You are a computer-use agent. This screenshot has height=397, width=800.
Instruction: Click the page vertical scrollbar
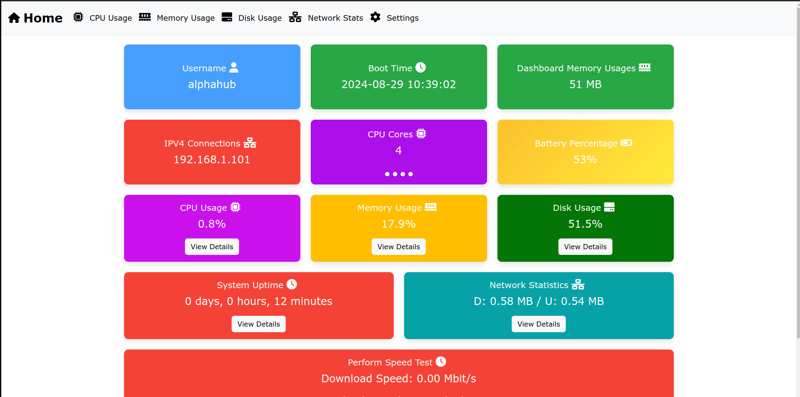[797, 173]
